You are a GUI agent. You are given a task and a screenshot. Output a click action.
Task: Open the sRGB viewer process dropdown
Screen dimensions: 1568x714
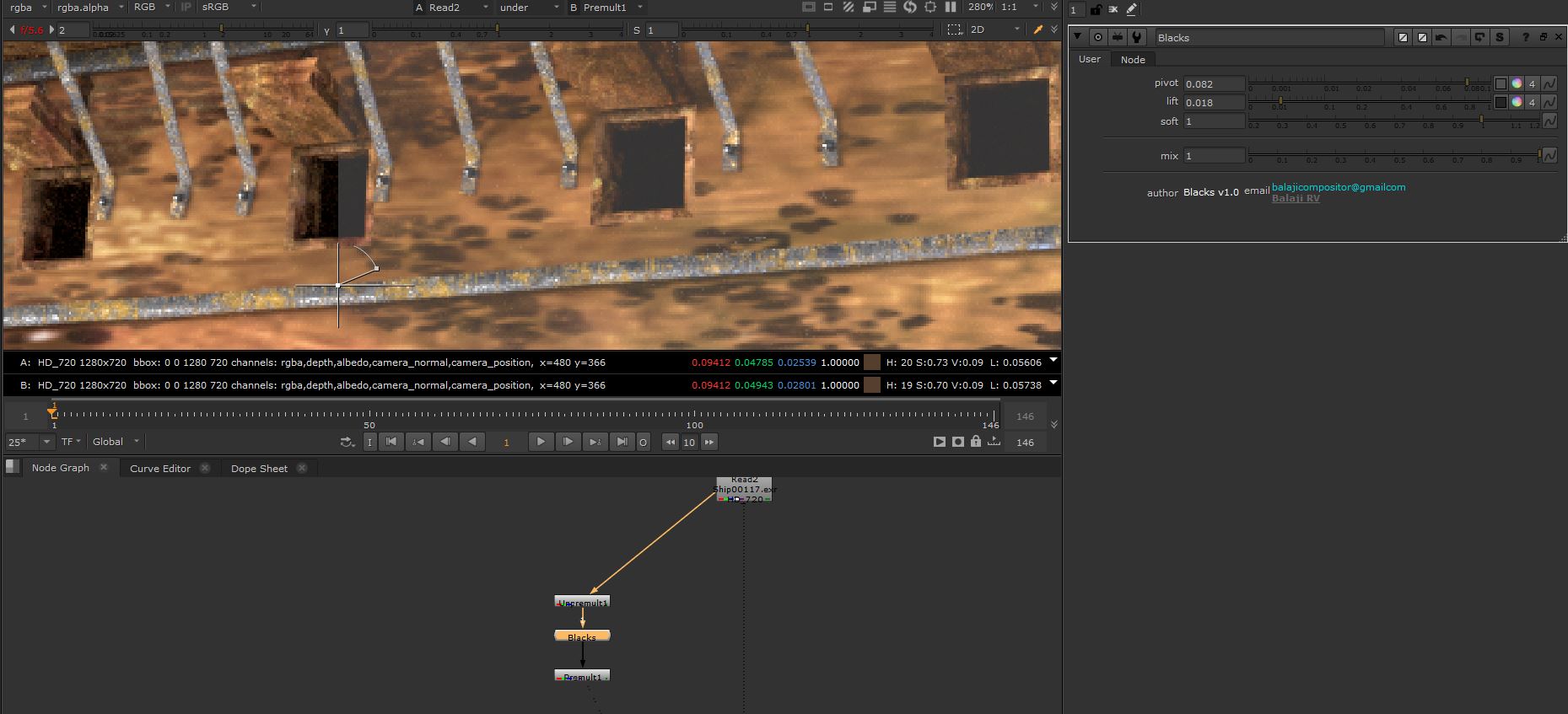229,7
